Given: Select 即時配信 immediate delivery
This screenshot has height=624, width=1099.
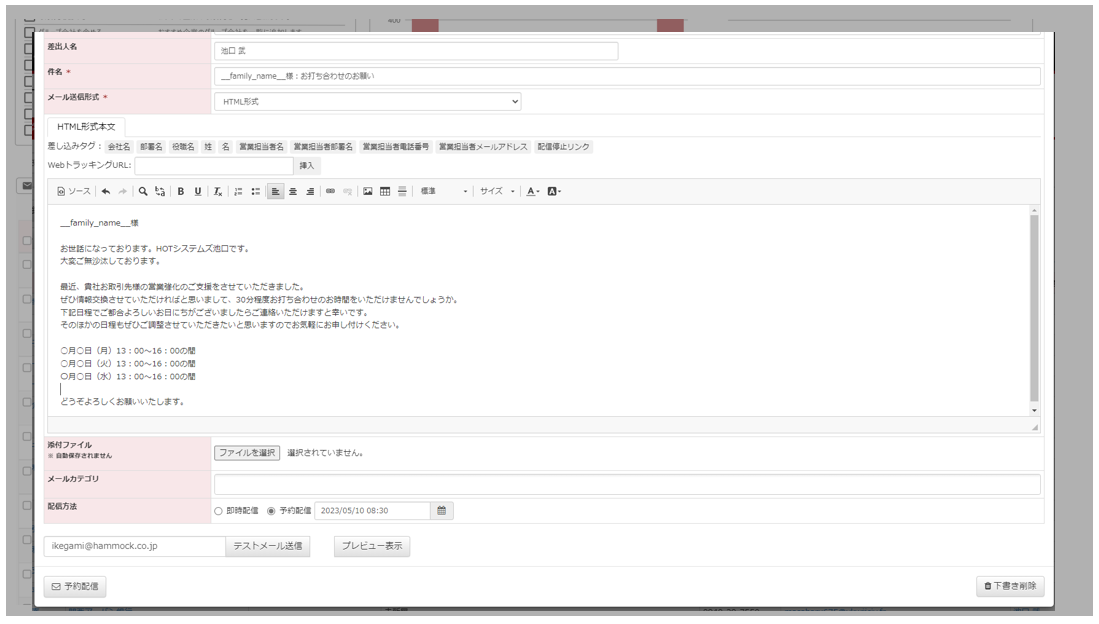Looking at the screenshot, I should tap(218, 511).
